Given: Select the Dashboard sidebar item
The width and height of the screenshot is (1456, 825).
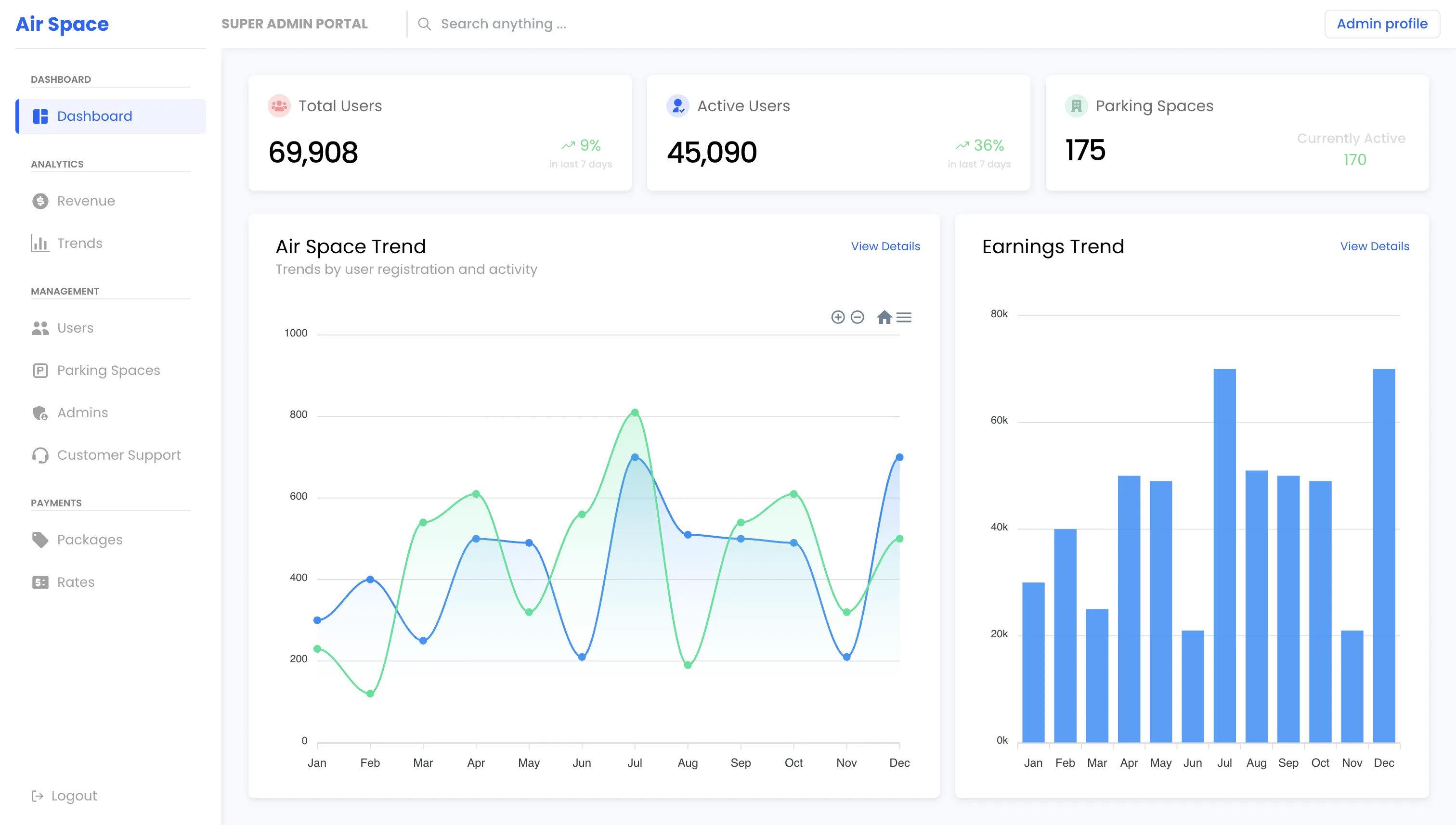Looking at the screenshot, I should pos(94,116).
